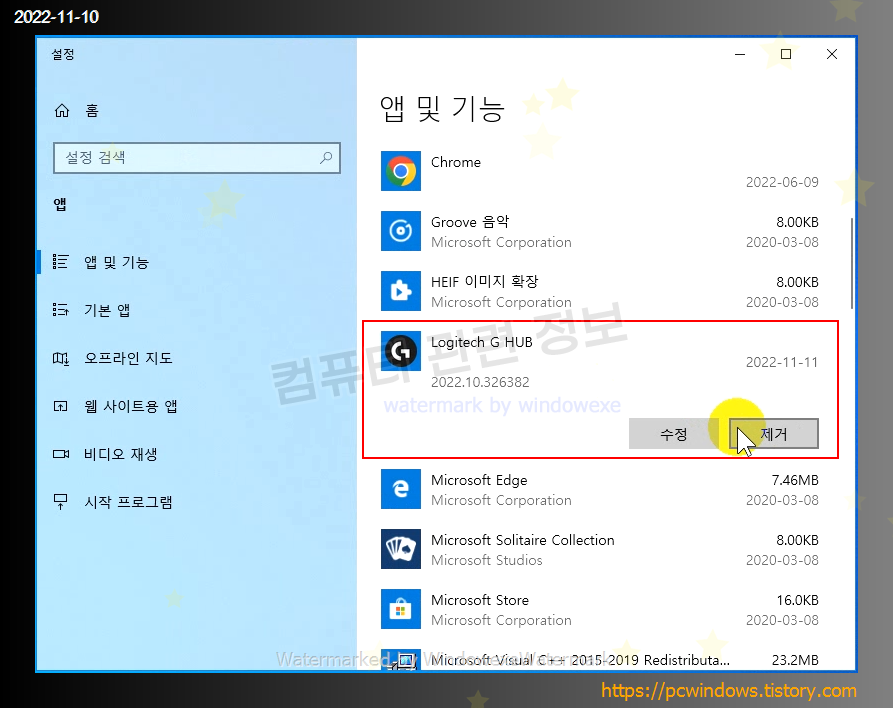Click the 수정 modify button
Viewport: 893px width, 708px height.
(673, 434)
